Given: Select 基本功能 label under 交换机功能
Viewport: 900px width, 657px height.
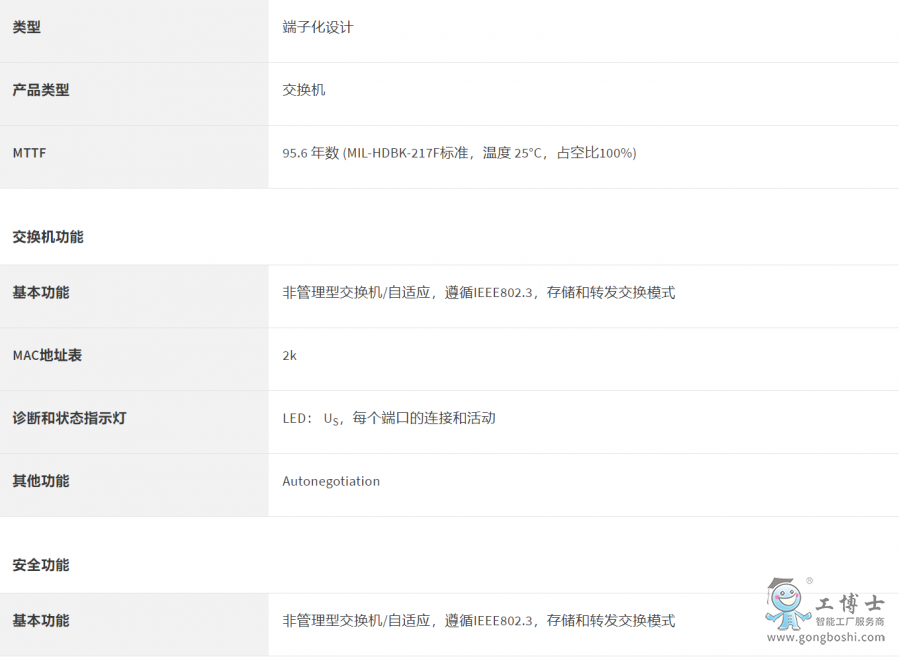Looking at the screenshot, I should (x=41, y=293).
